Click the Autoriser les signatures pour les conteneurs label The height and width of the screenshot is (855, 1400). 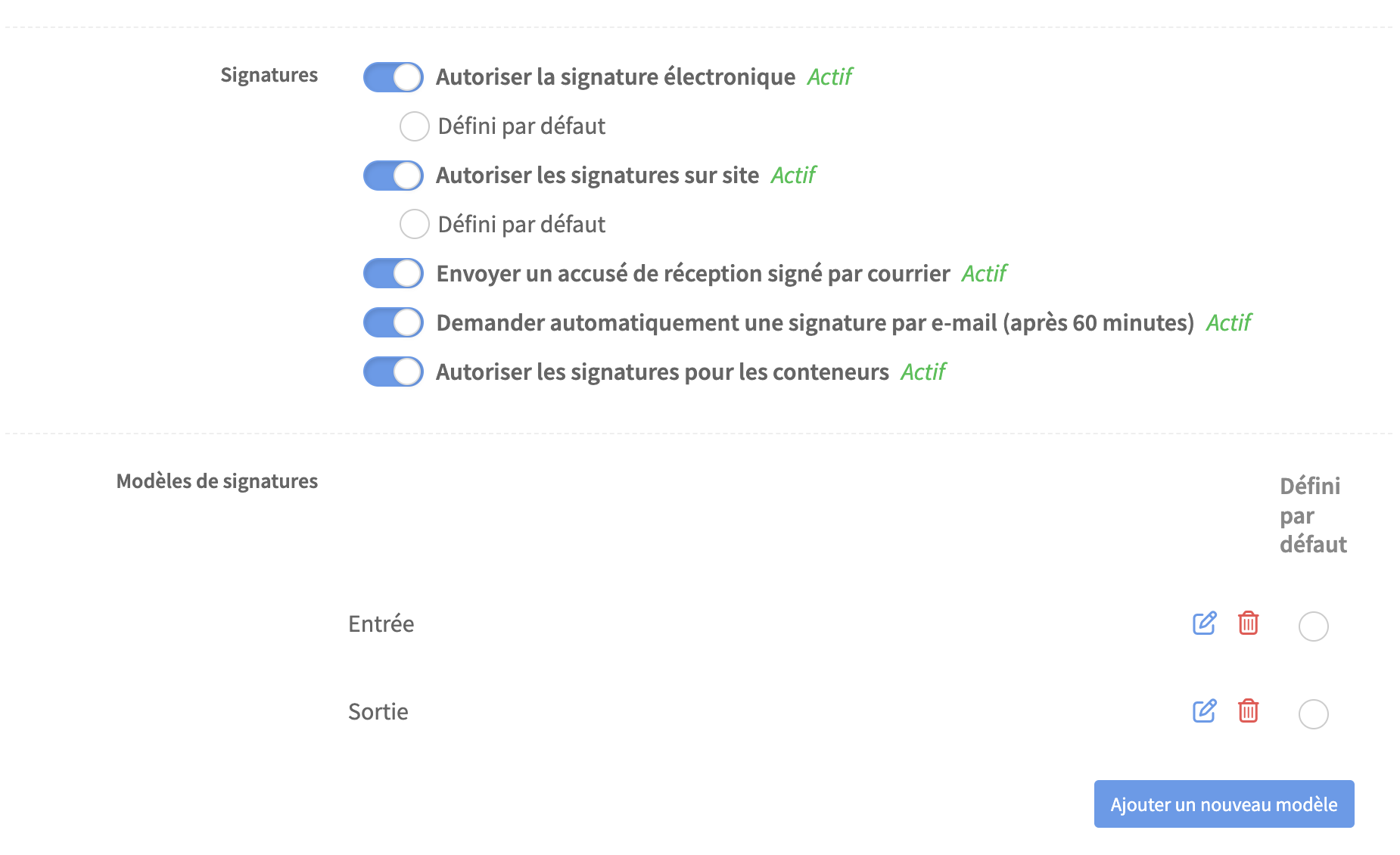662,372
